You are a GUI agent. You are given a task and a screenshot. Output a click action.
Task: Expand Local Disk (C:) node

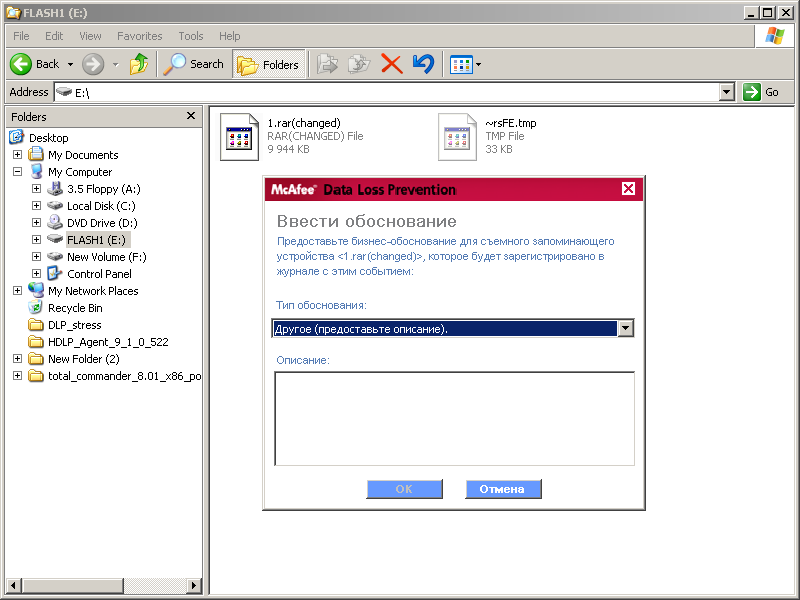click(36, 206)
